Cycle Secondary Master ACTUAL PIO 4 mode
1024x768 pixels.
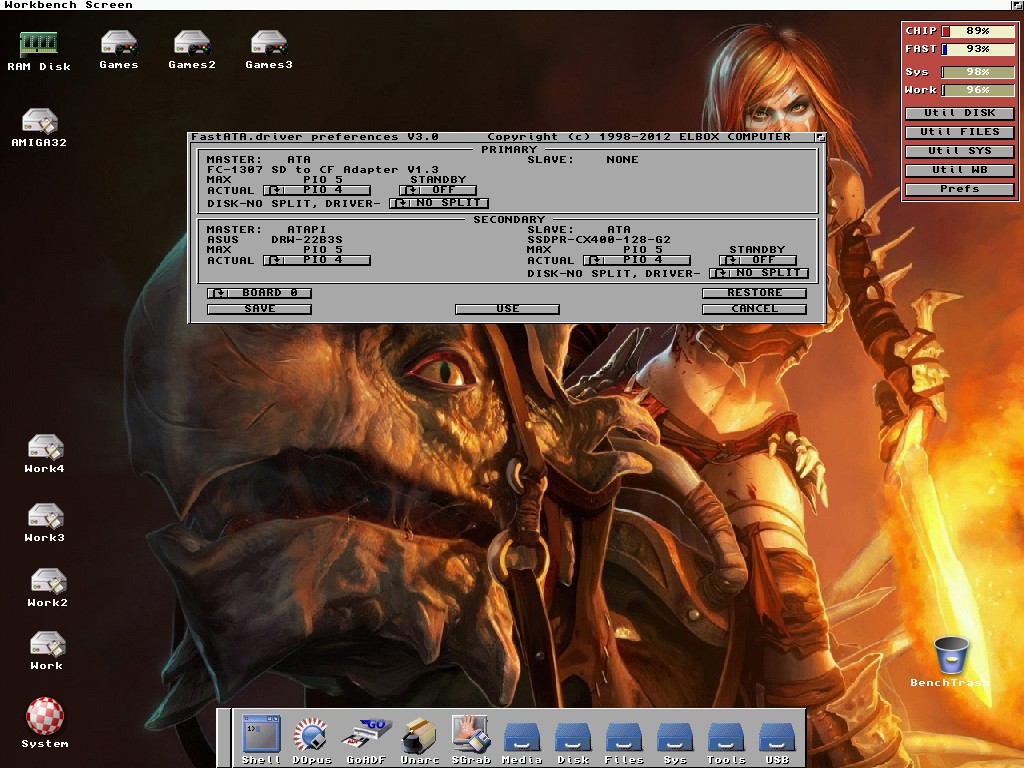click(317, 260)
